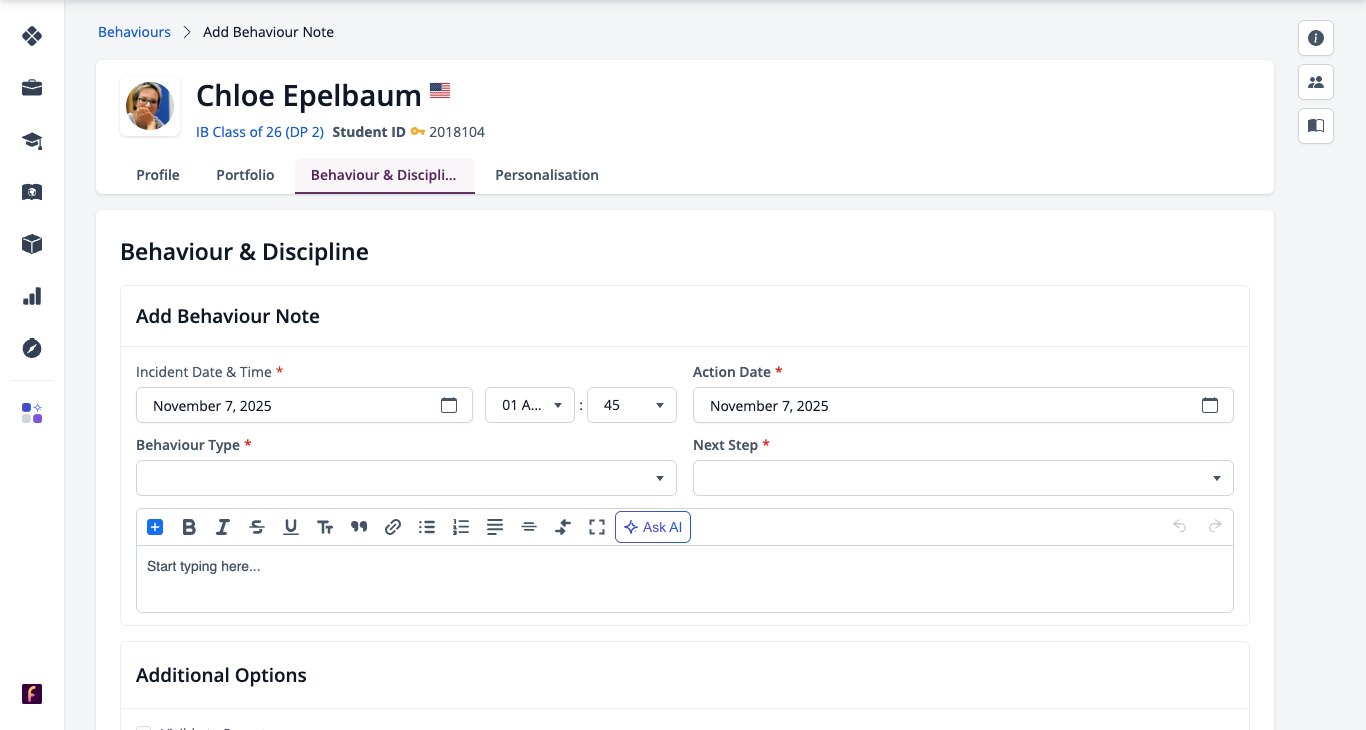Click the Ask AI button
The height and width of the screenshot is (730, 1366).
click(x=653, y=527)
